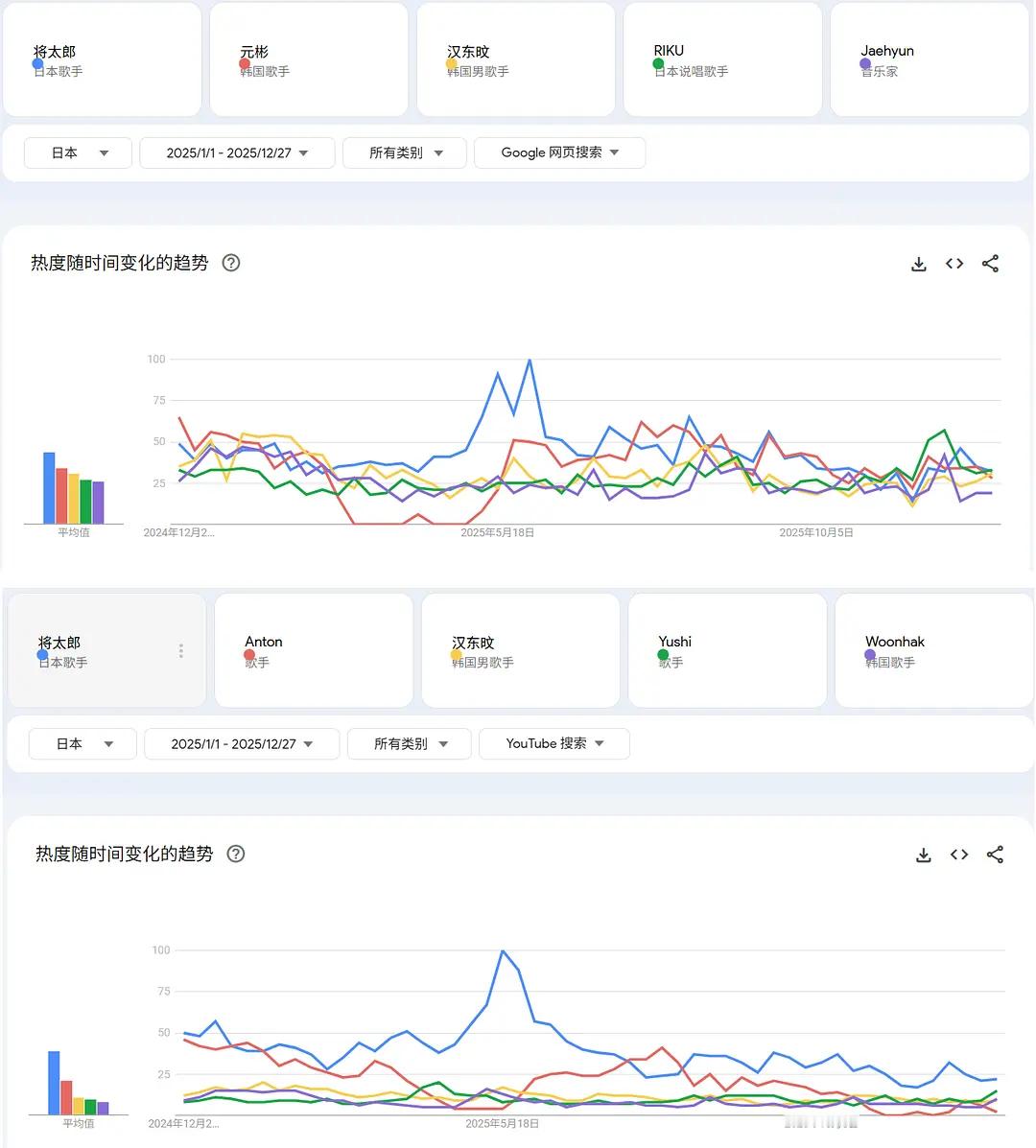Open embed code for YouTube search chart
Screen dimensions: 1036x1148
pos(959,855)
